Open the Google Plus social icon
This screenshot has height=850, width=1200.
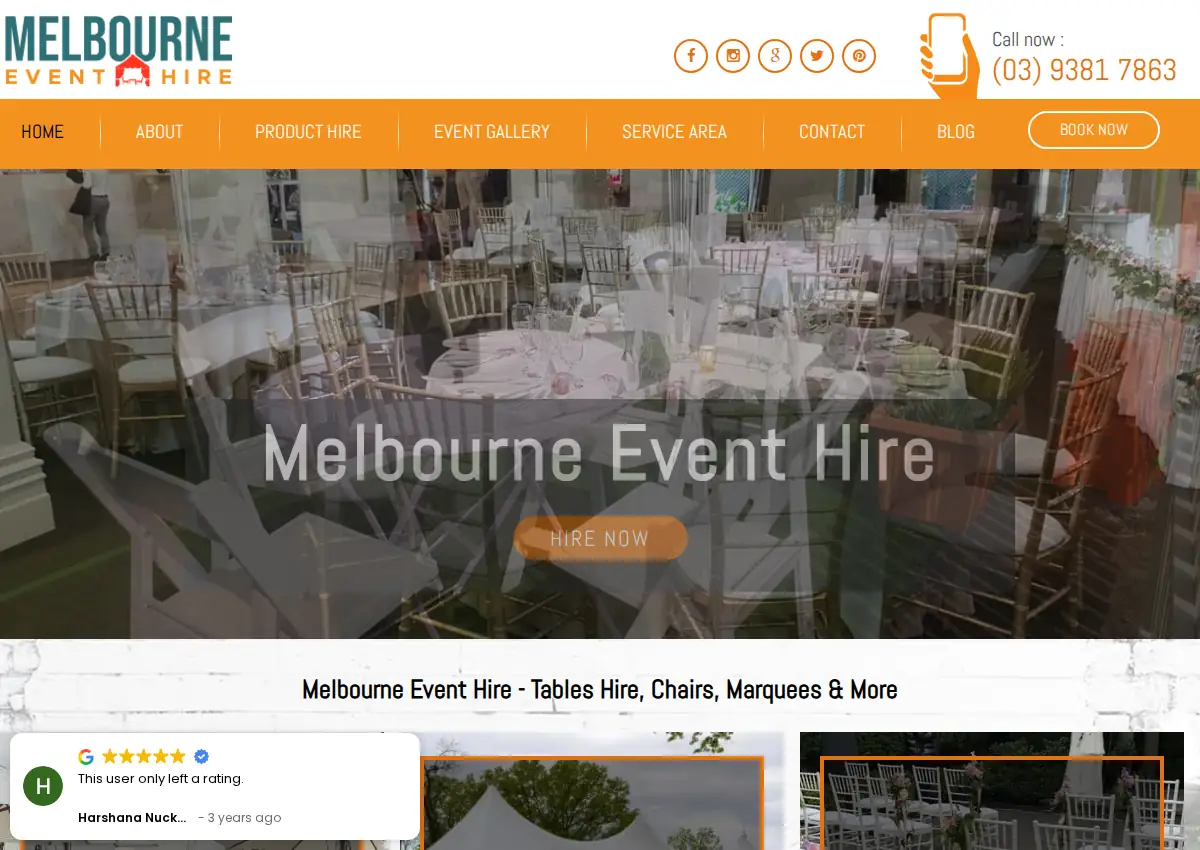point(775,56)
